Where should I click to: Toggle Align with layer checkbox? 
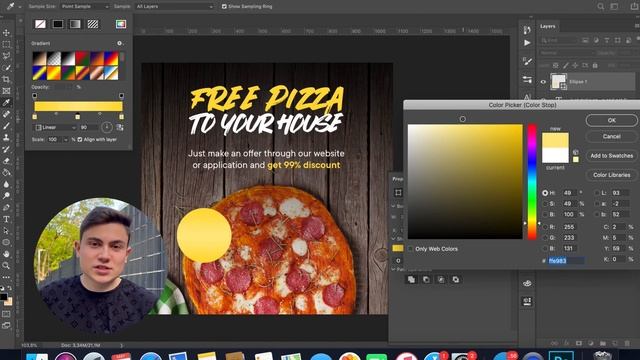pyautogui.click(x=80, y=140)
